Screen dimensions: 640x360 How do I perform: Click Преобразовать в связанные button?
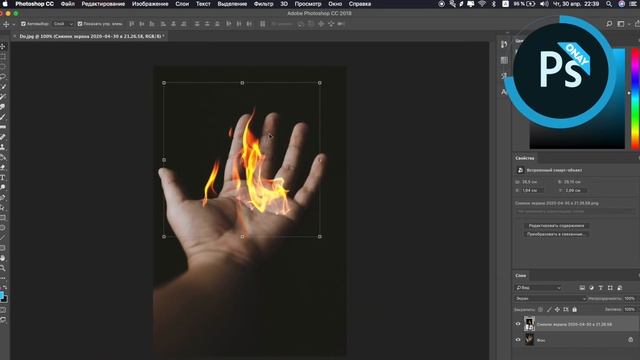(x=556, y=234)
